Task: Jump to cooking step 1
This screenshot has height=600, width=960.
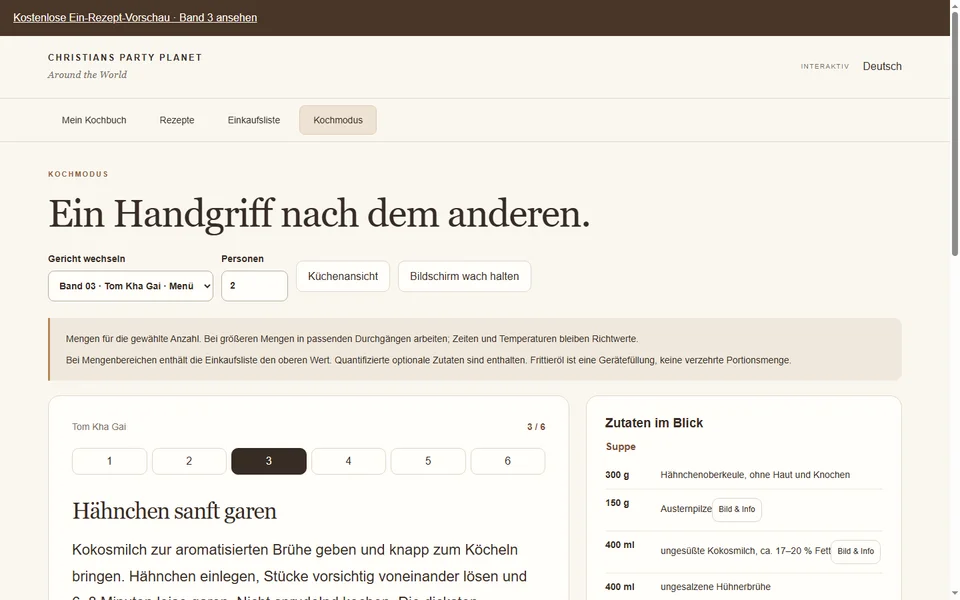Action: click(110, 461)
